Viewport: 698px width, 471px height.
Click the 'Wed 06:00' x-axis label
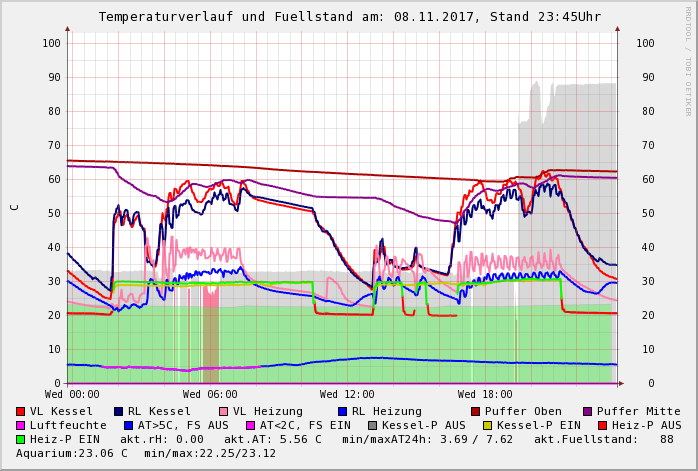coord(209,394)
